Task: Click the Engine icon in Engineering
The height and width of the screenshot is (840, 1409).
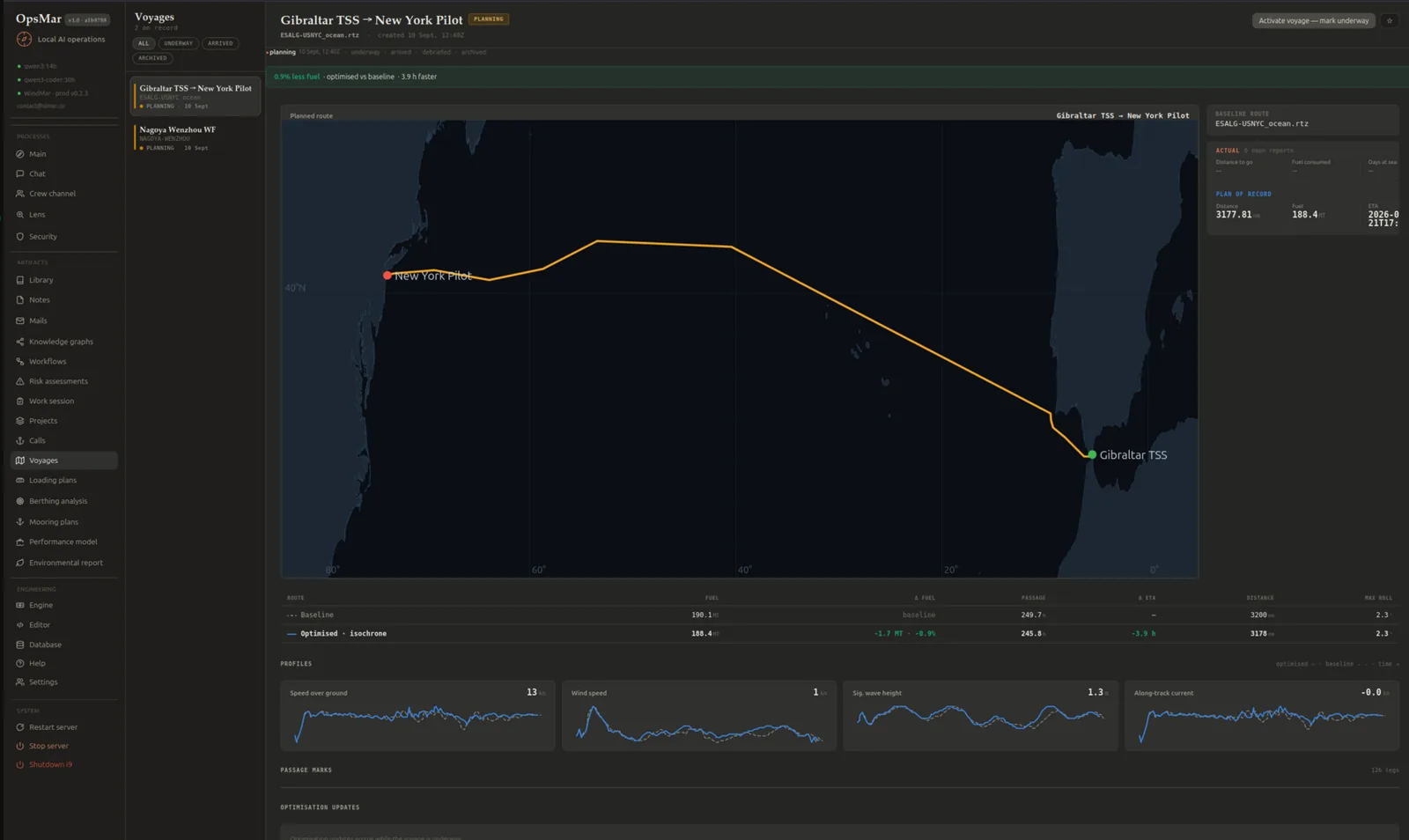Action: [20, 606]
